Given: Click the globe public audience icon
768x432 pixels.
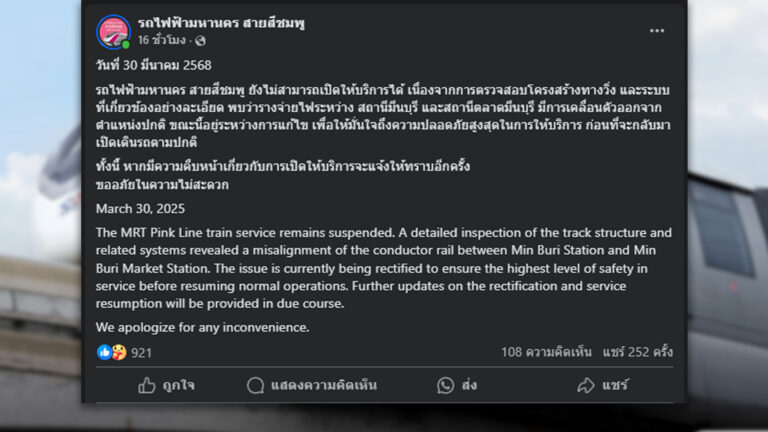Looking at the screenshot, I should click(x=201, y=41).
